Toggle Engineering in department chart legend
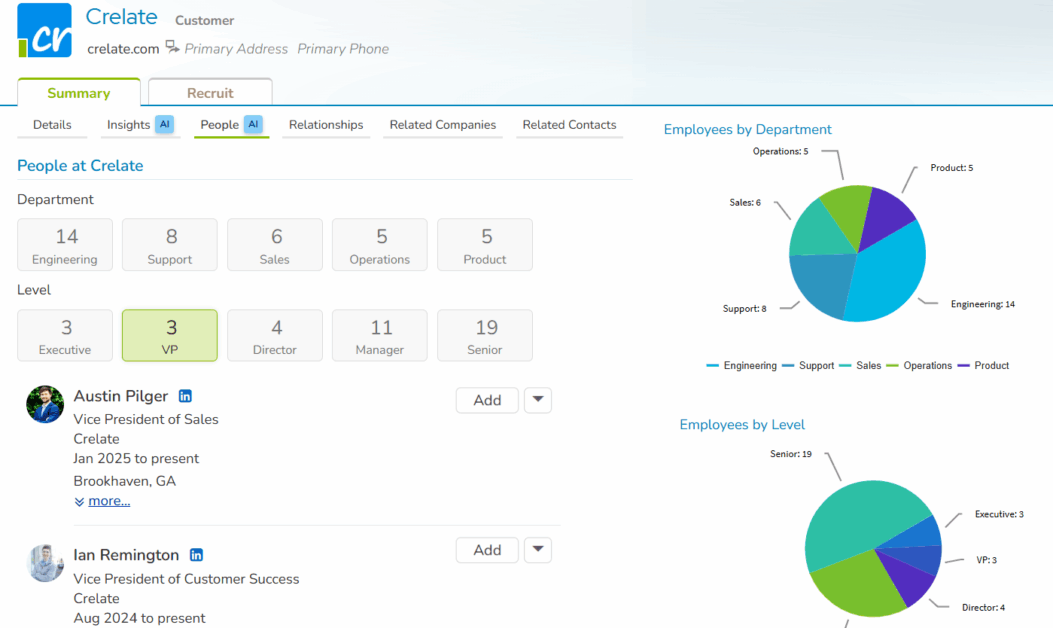This screenshot has width=1053, height=628. (x=741, y=365)
